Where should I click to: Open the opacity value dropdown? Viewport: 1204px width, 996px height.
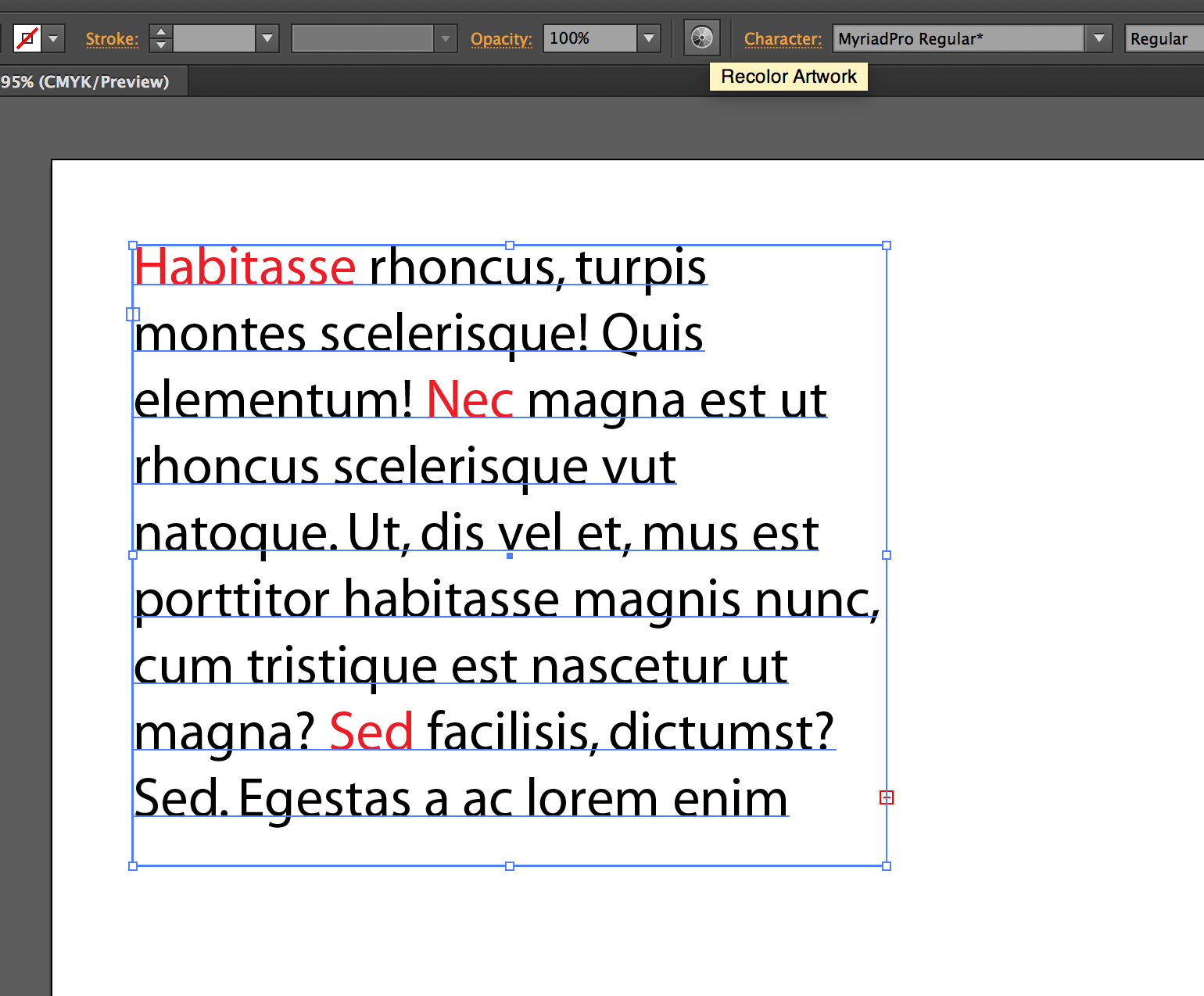[648, 38]
